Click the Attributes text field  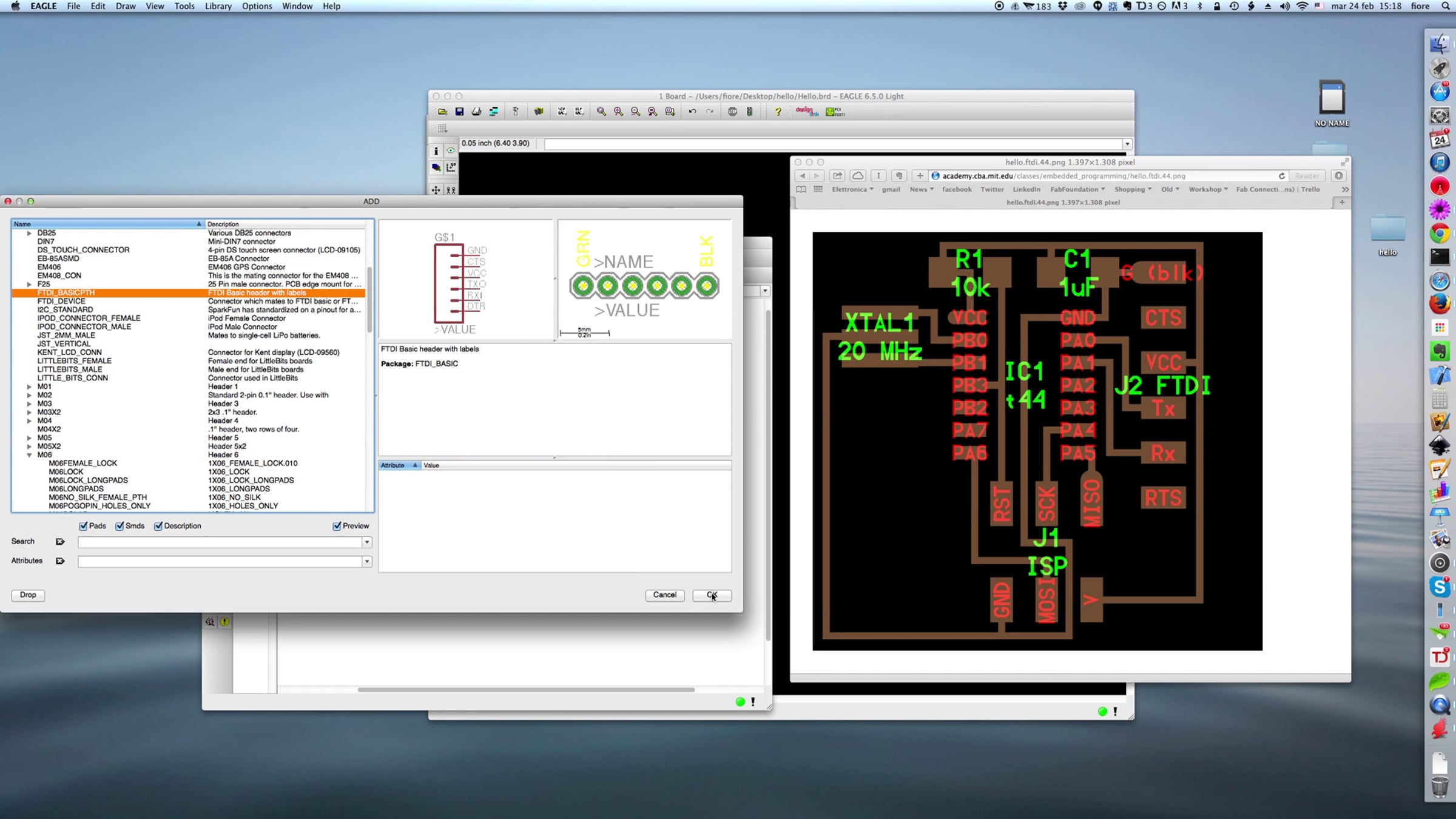click(x=220, y=561)
